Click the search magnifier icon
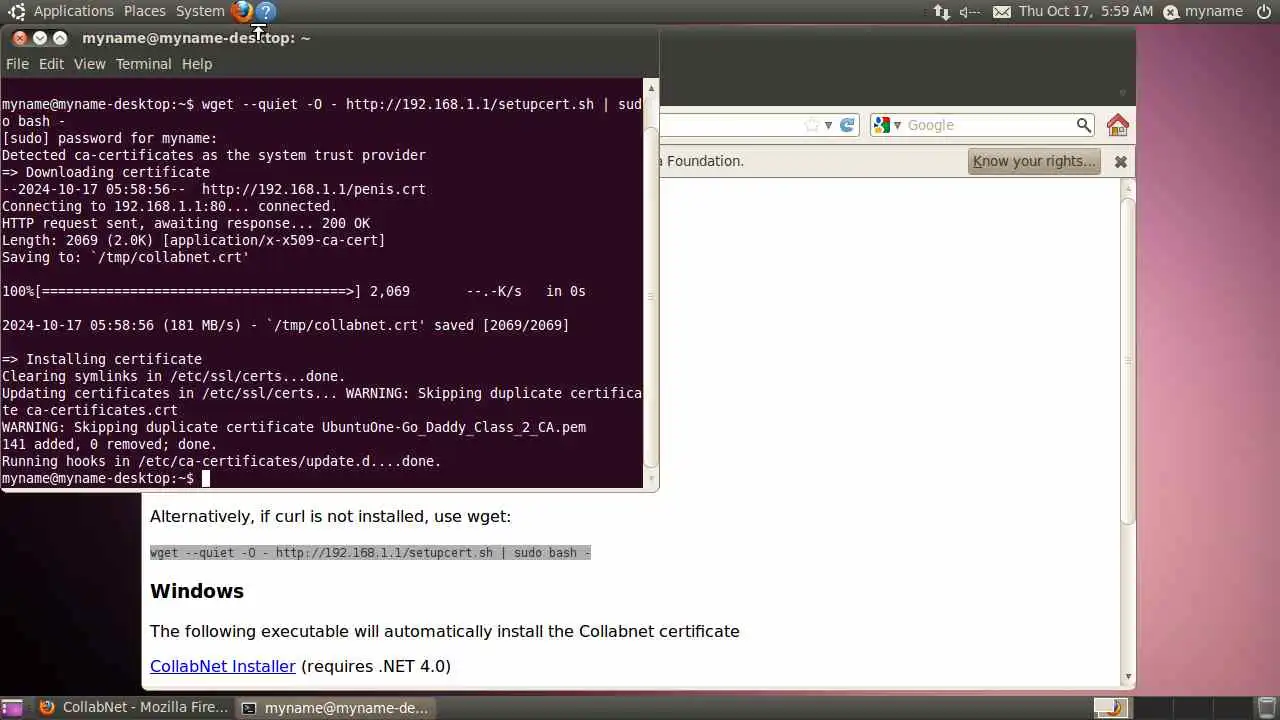1280x720 pixels. tap(1083, 125)
